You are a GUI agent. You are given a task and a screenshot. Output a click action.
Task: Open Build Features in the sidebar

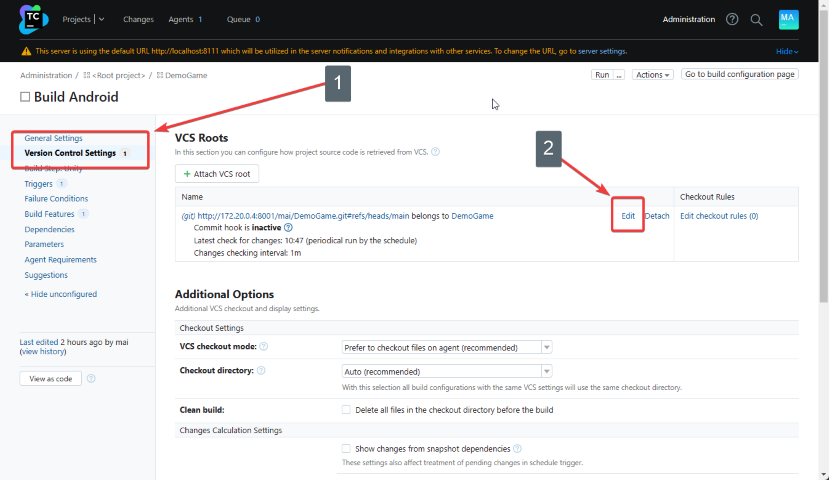click(50, 214)
